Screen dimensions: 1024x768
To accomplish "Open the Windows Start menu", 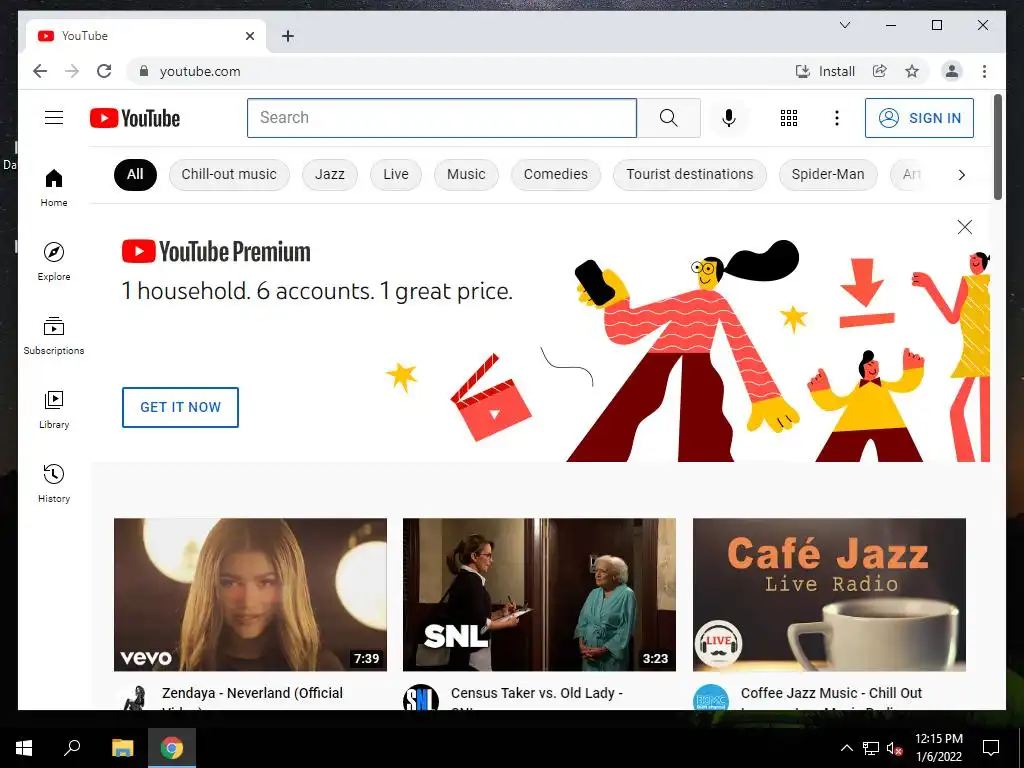I will 24,748.
